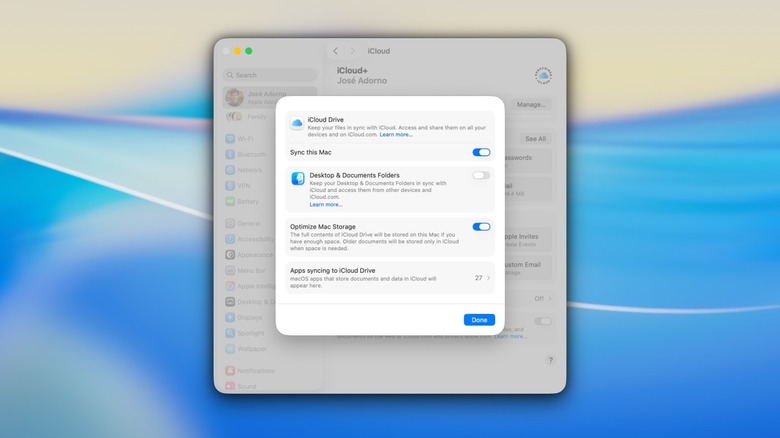Open Desktop & Dock settings in the sidebar

(250, 302)
